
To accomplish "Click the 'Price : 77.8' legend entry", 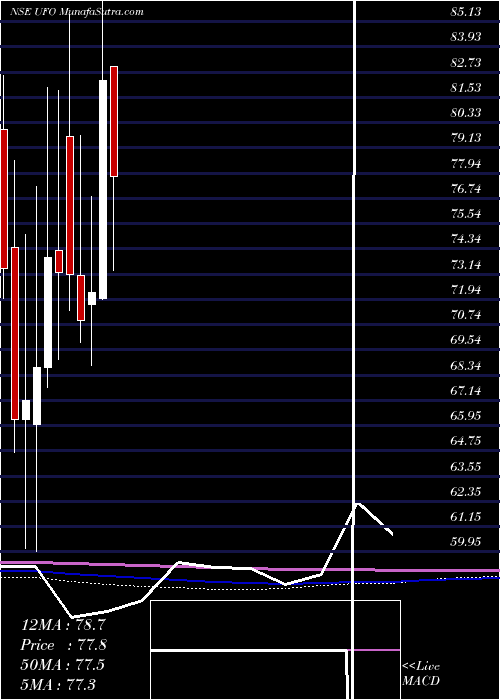I will click(x=63, y=645).
